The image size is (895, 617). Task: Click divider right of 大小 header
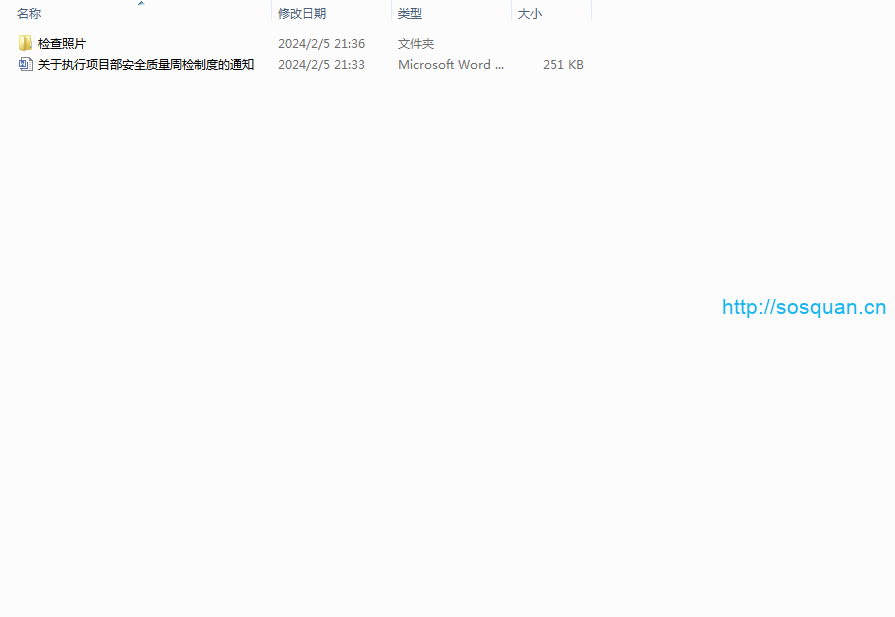coord(591,13)
